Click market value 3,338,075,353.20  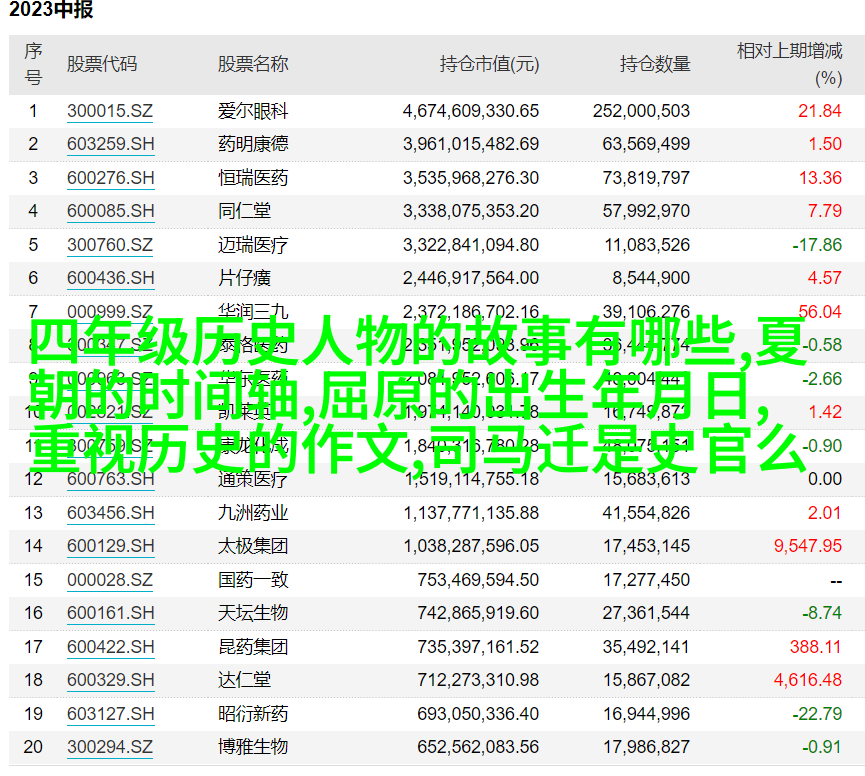[x=471, y=211]
